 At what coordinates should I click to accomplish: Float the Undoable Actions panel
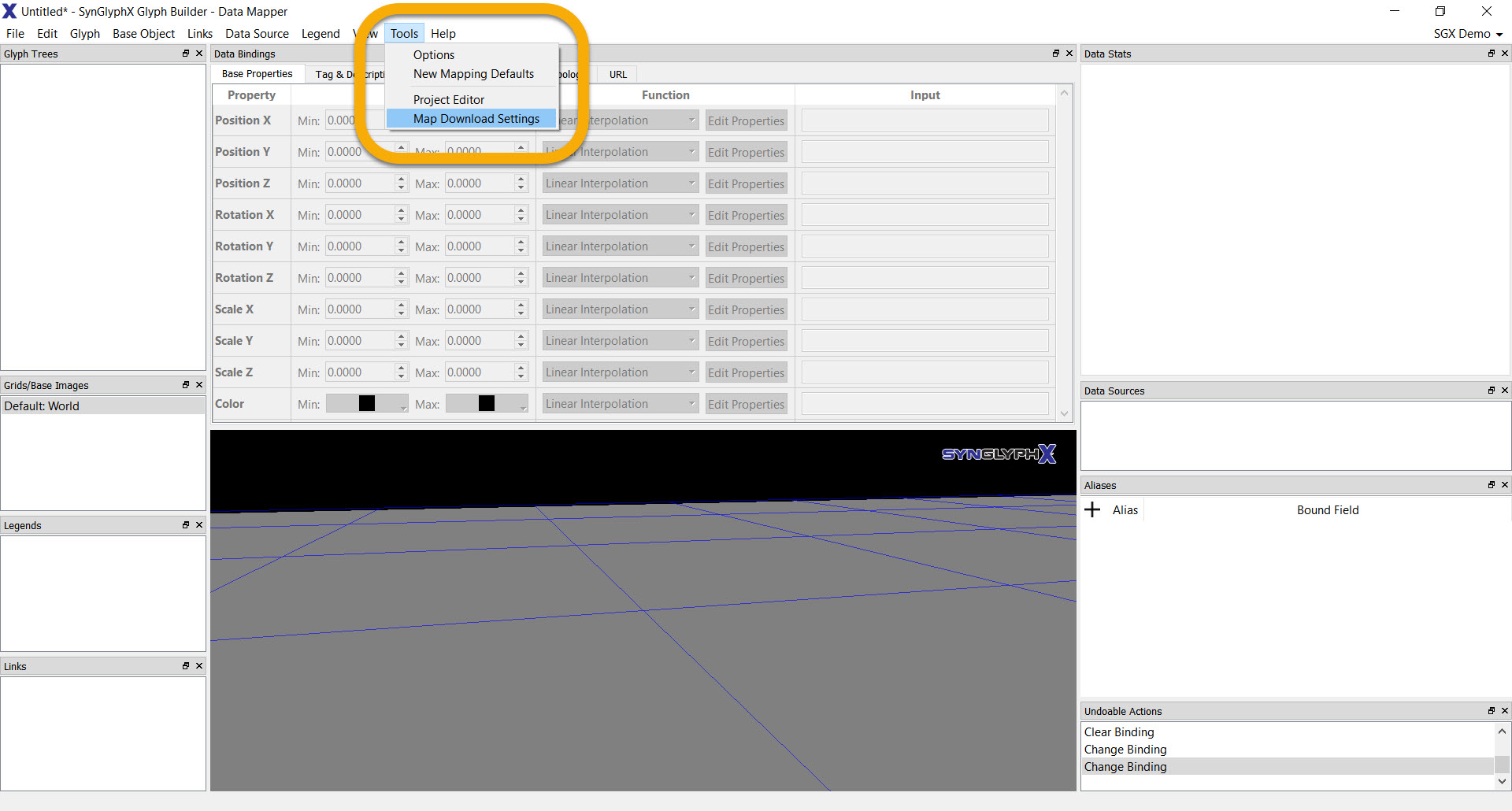(x=1492, y=711)
